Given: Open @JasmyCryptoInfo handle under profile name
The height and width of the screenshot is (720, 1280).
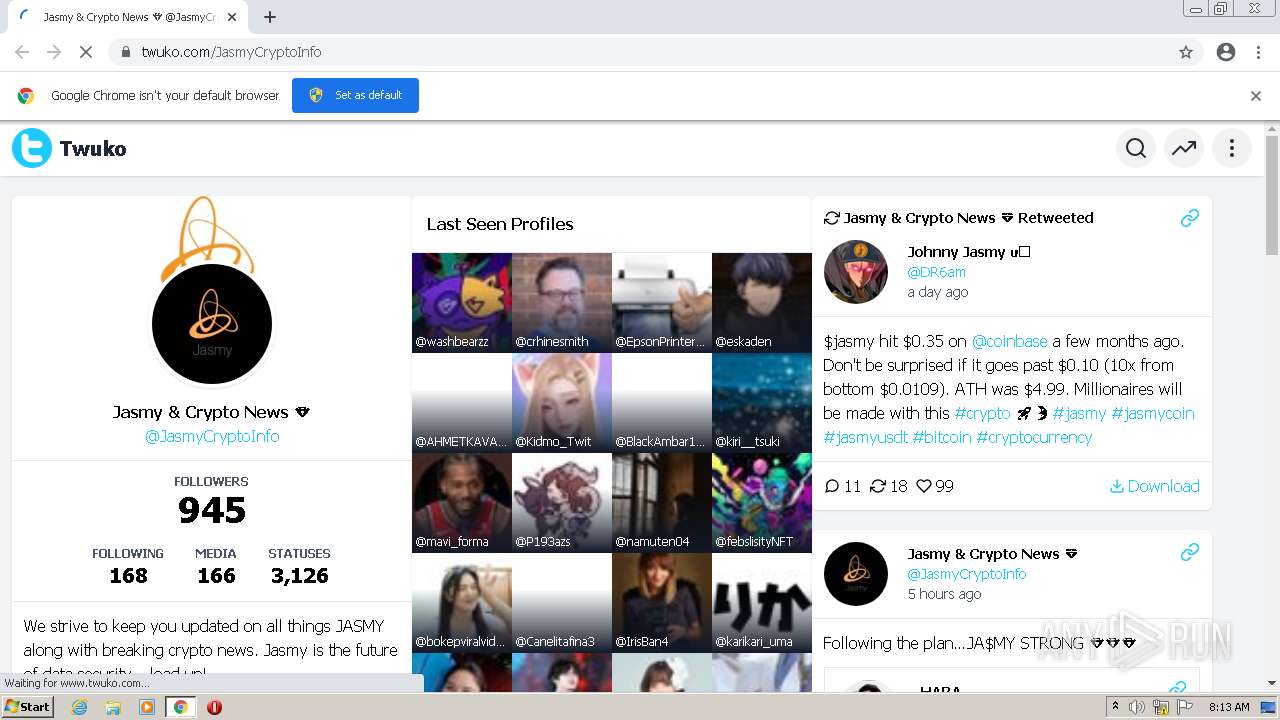Looking at the screenshot, I should 212,436.
